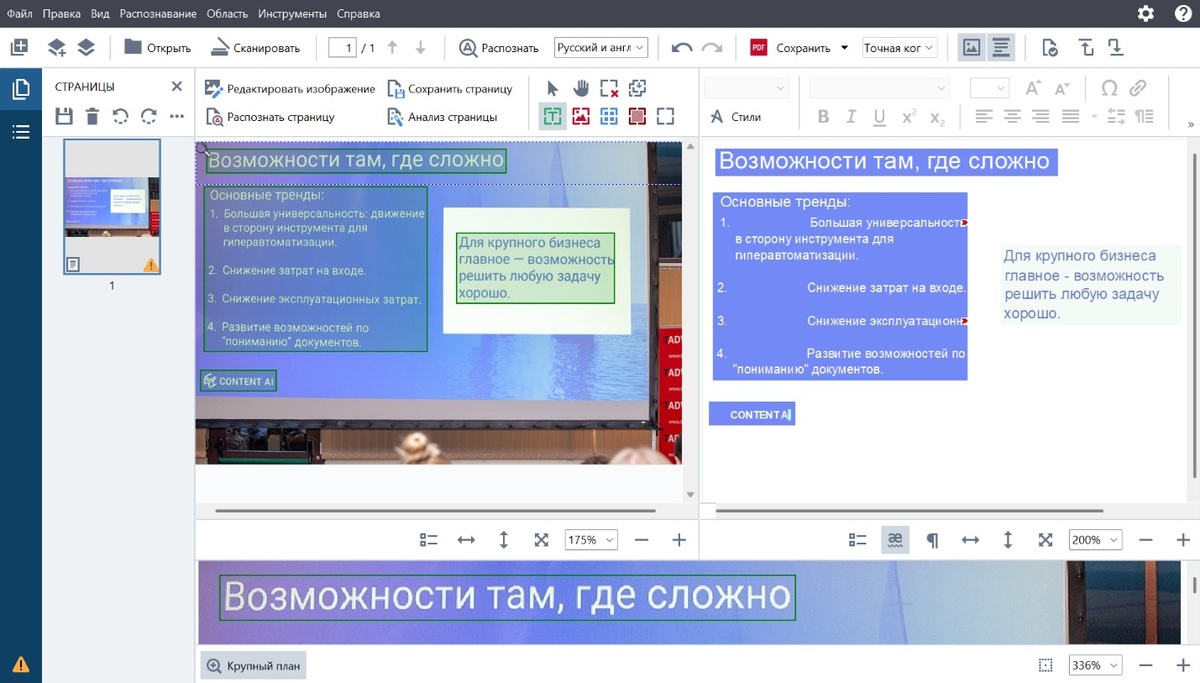Image resolution: width=1200 pixels, height=683 pixels.
Task: Open the Крупный план close-up view
Action: tap(253, 664)
